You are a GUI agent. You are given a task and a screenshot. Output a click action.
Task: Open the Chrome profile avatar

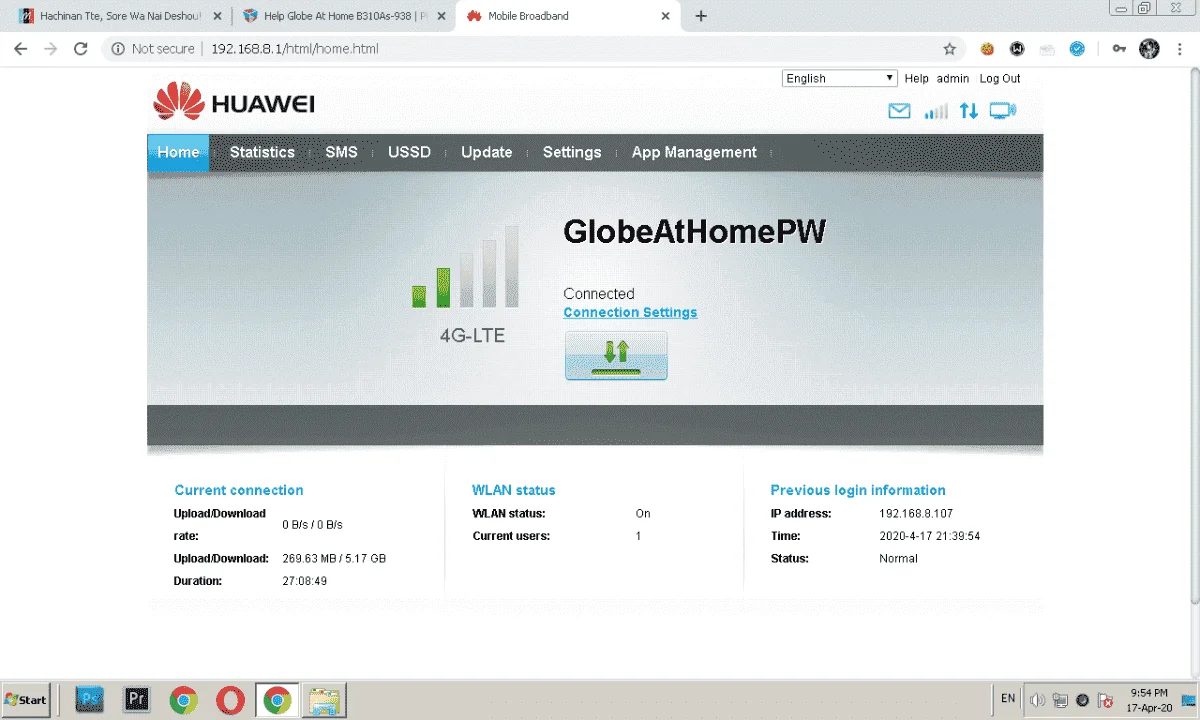tap(1149, 48)
